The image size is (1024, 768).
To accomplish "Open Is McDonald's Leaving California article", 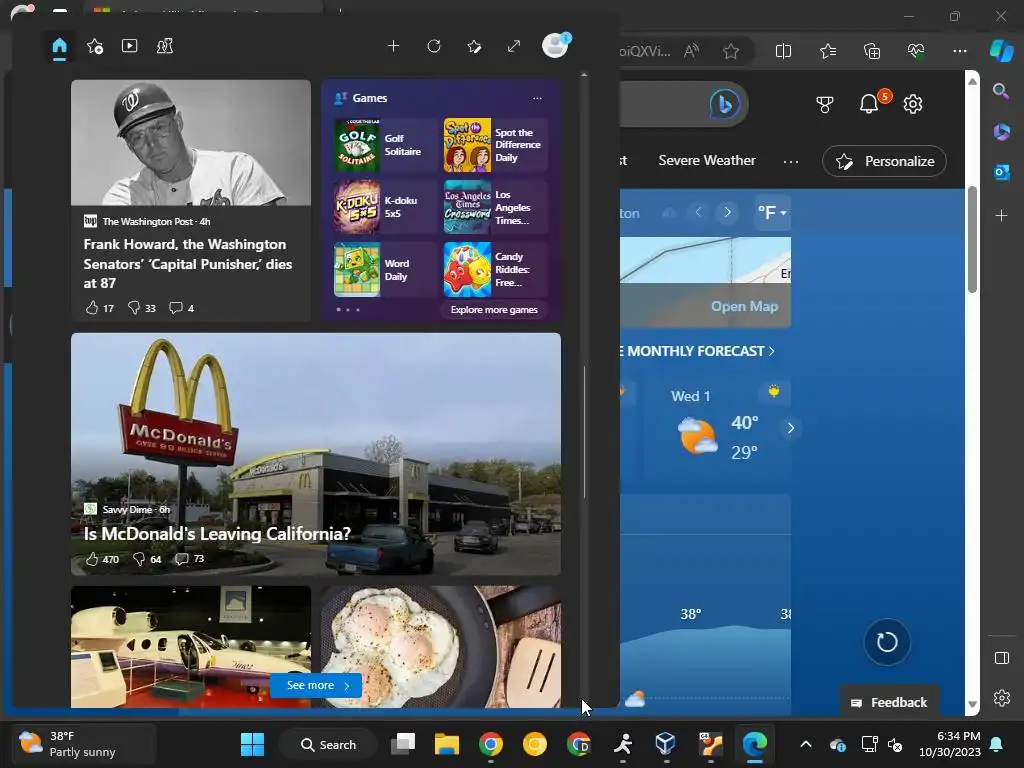I will [217, 534].
